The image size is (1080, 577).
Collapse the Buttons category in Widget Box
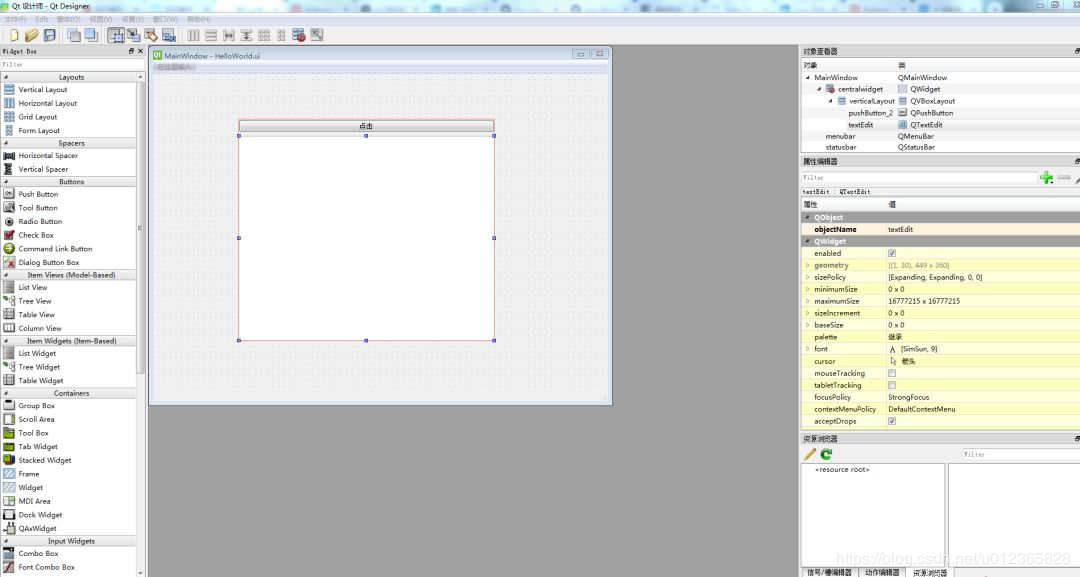point(6,182)
